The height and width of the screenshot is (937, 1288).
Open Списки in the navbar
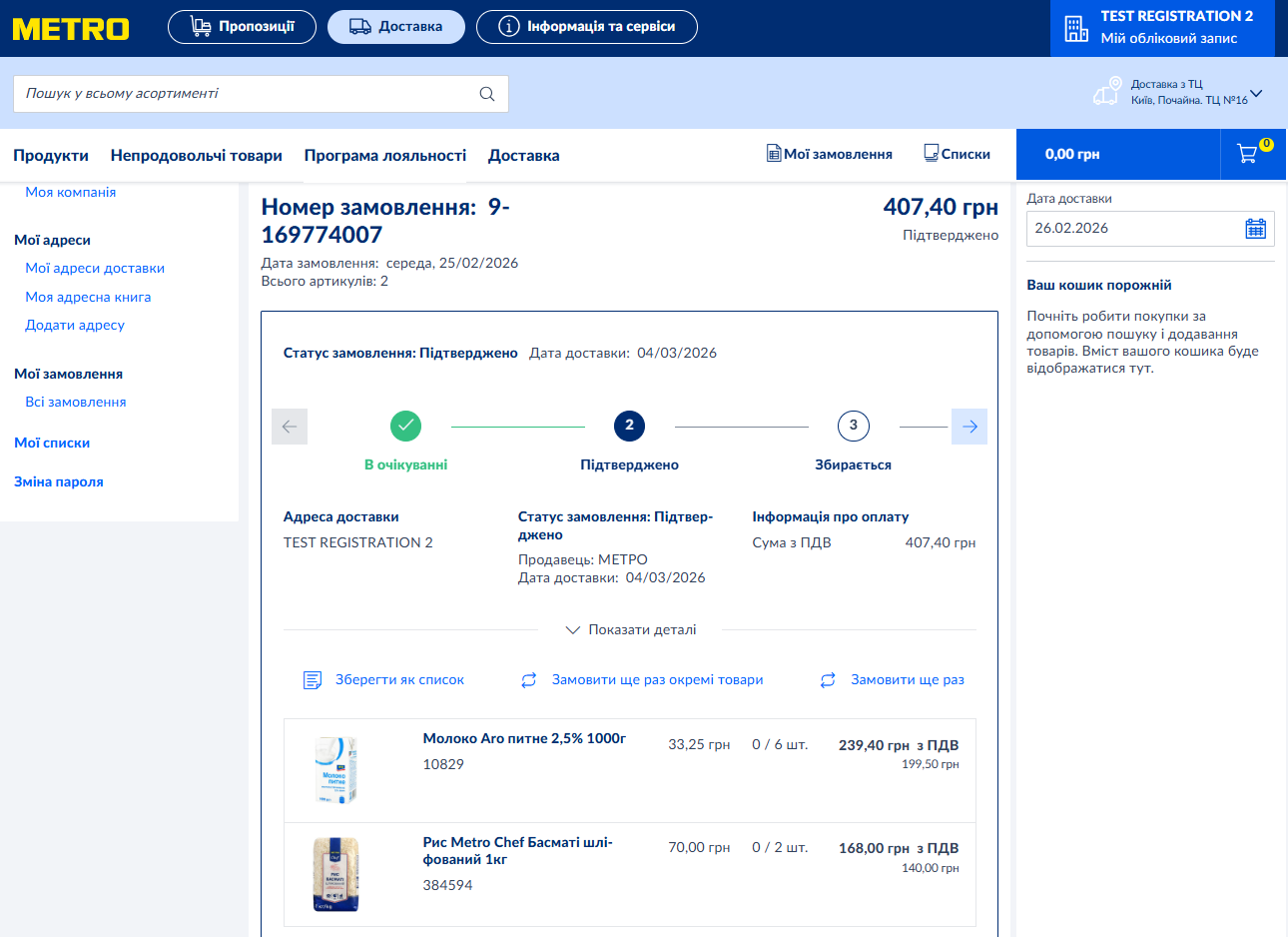click(958, 154)
